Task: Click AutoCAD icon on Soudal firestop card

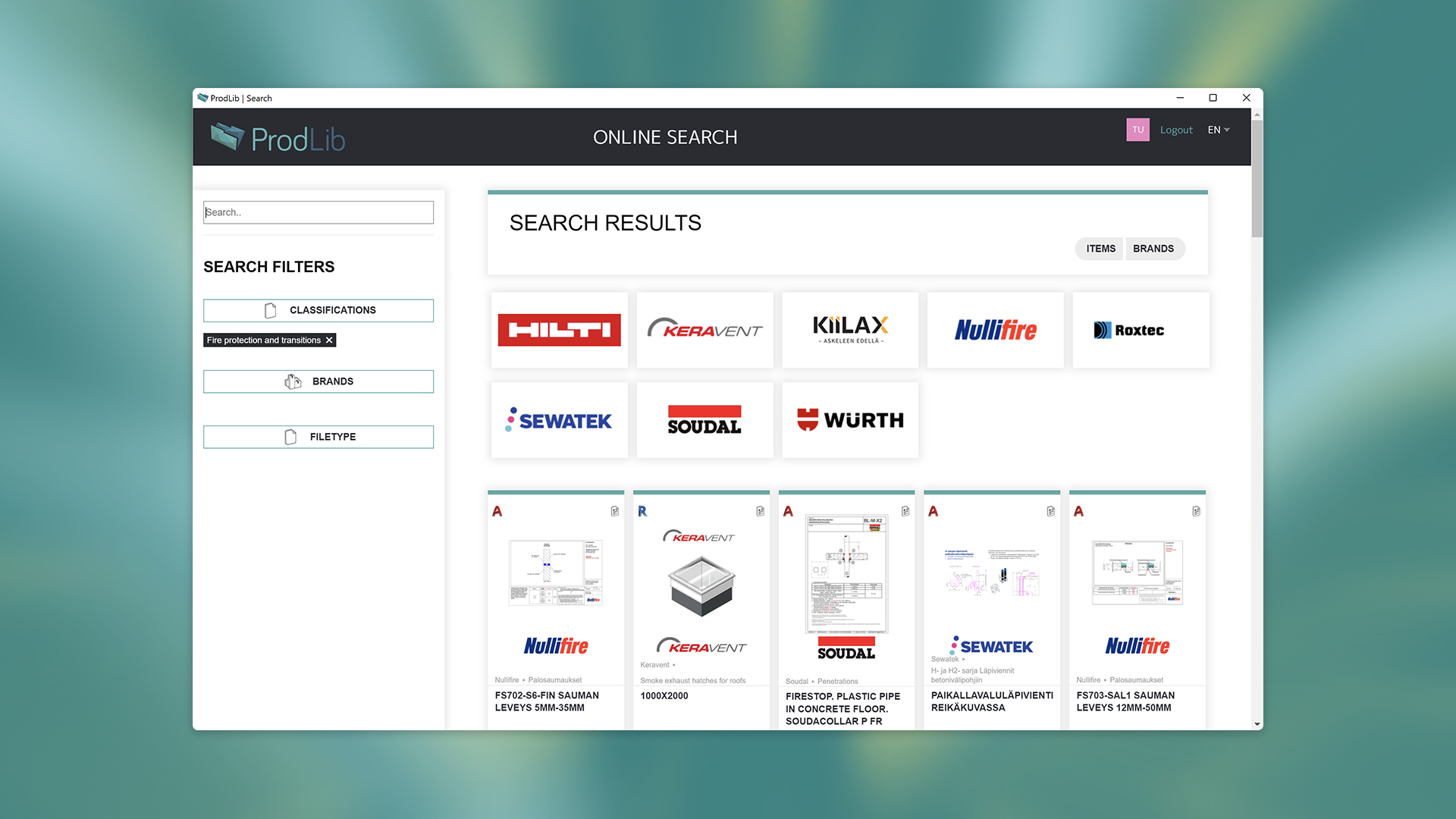Action: (x=788, y=511)
